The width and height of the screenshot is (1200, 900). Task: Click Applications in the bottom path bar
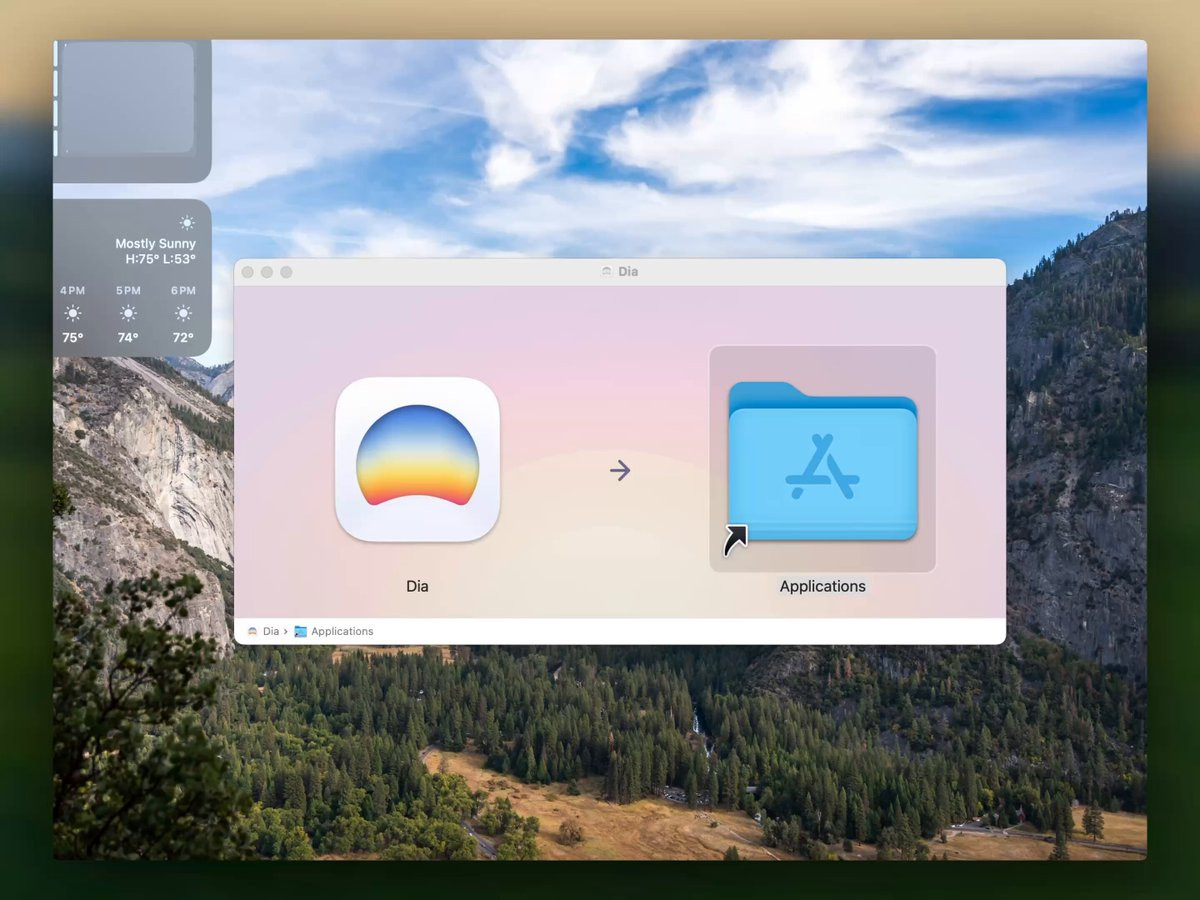pyautogui.click(x=334, y=631)
